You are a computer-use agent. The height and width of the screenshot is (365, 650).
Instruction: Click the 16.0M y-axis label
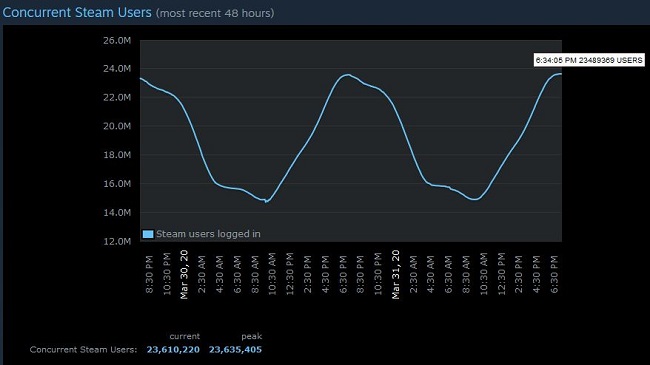(117, 184)
